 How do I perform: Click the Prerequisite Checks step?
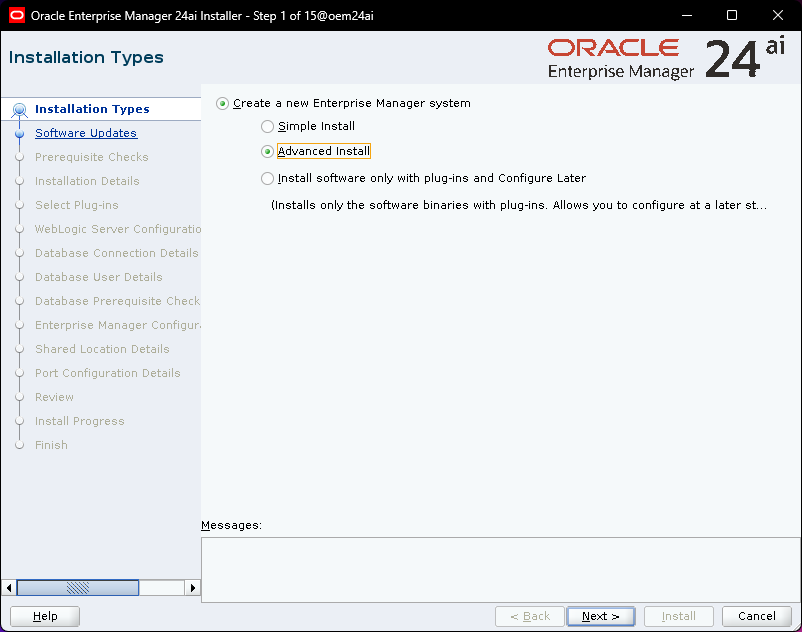tap(91, 157)
